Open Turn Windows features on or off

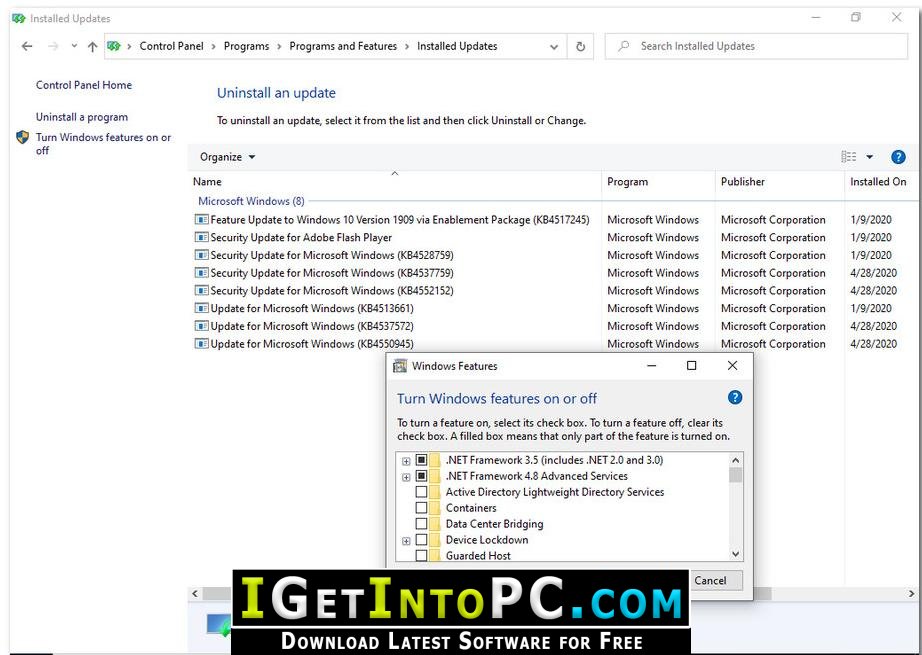[103, 144]
